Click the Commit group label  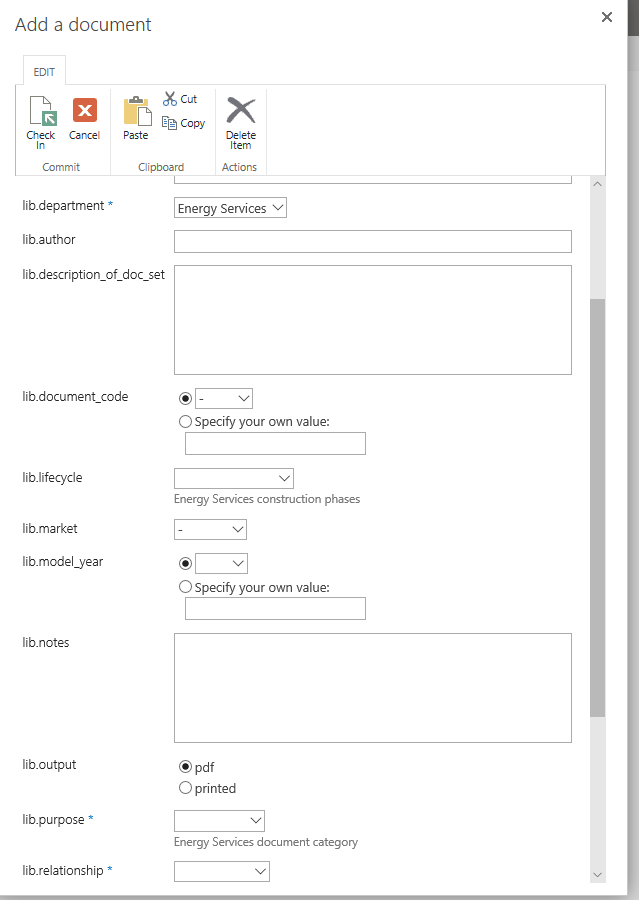[61, 167]
